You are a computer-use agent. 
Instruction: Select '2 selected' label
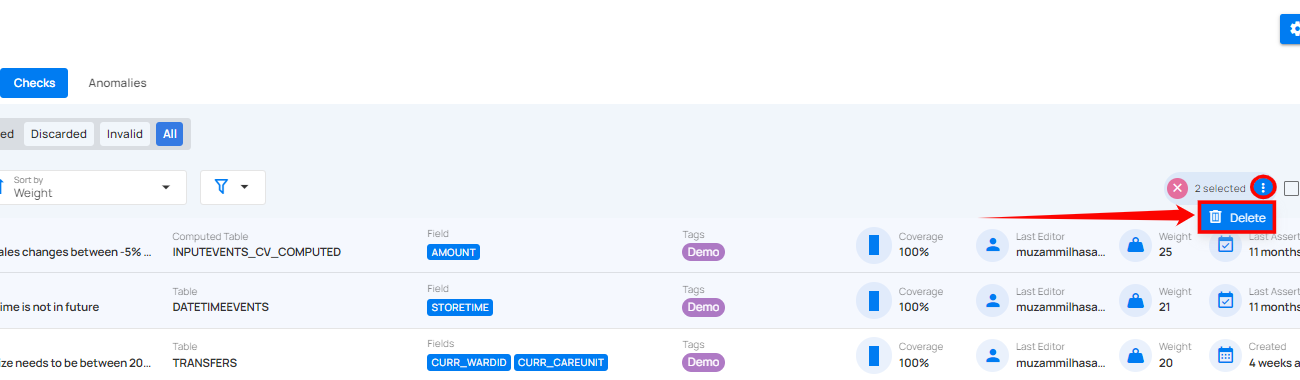pyautogui.click(x=1220, y=188)
